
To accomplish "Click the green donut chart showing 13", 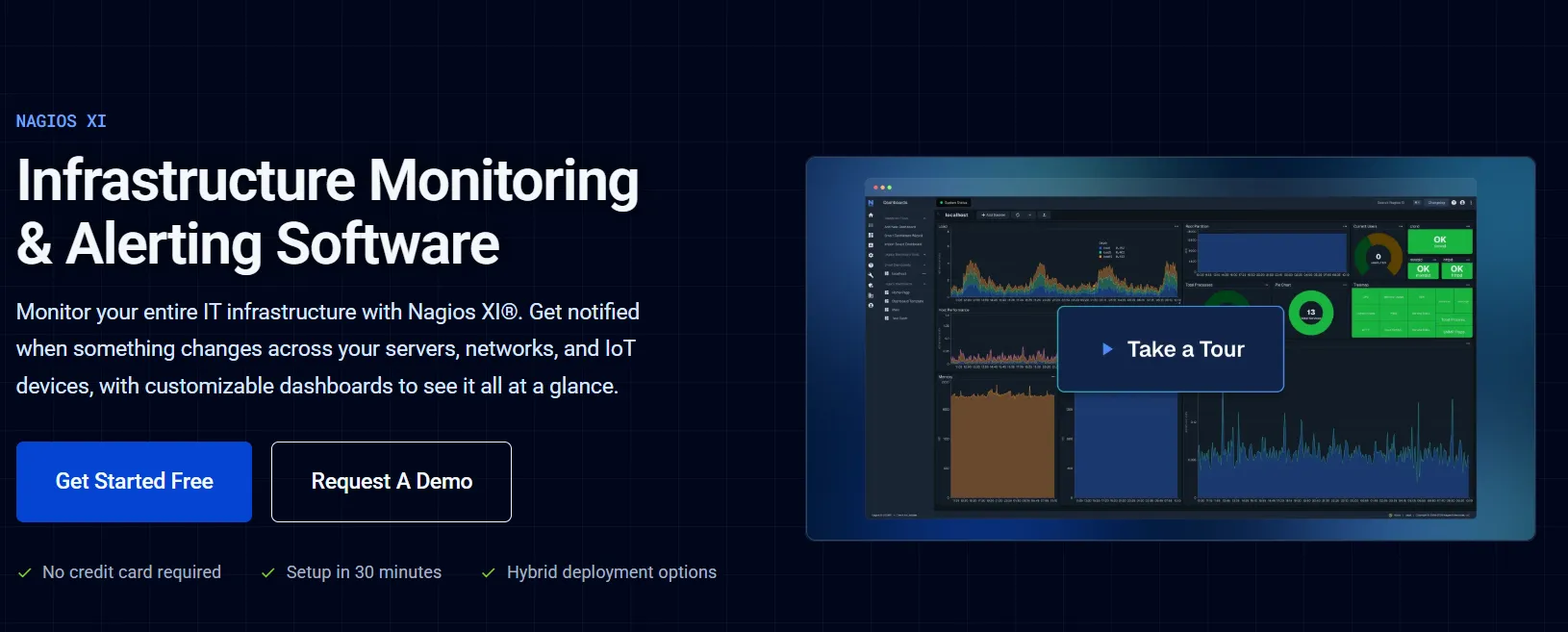I will [1310, 313].
